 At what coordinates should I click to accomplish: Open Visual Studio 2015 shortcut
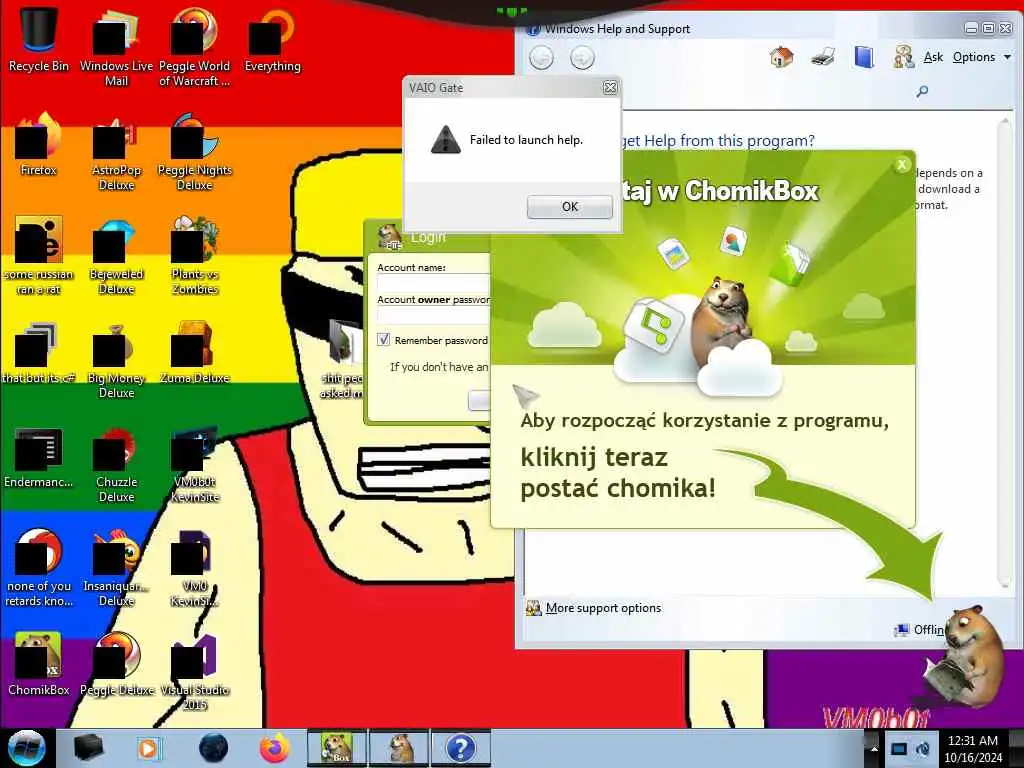(x=195, y=671)
